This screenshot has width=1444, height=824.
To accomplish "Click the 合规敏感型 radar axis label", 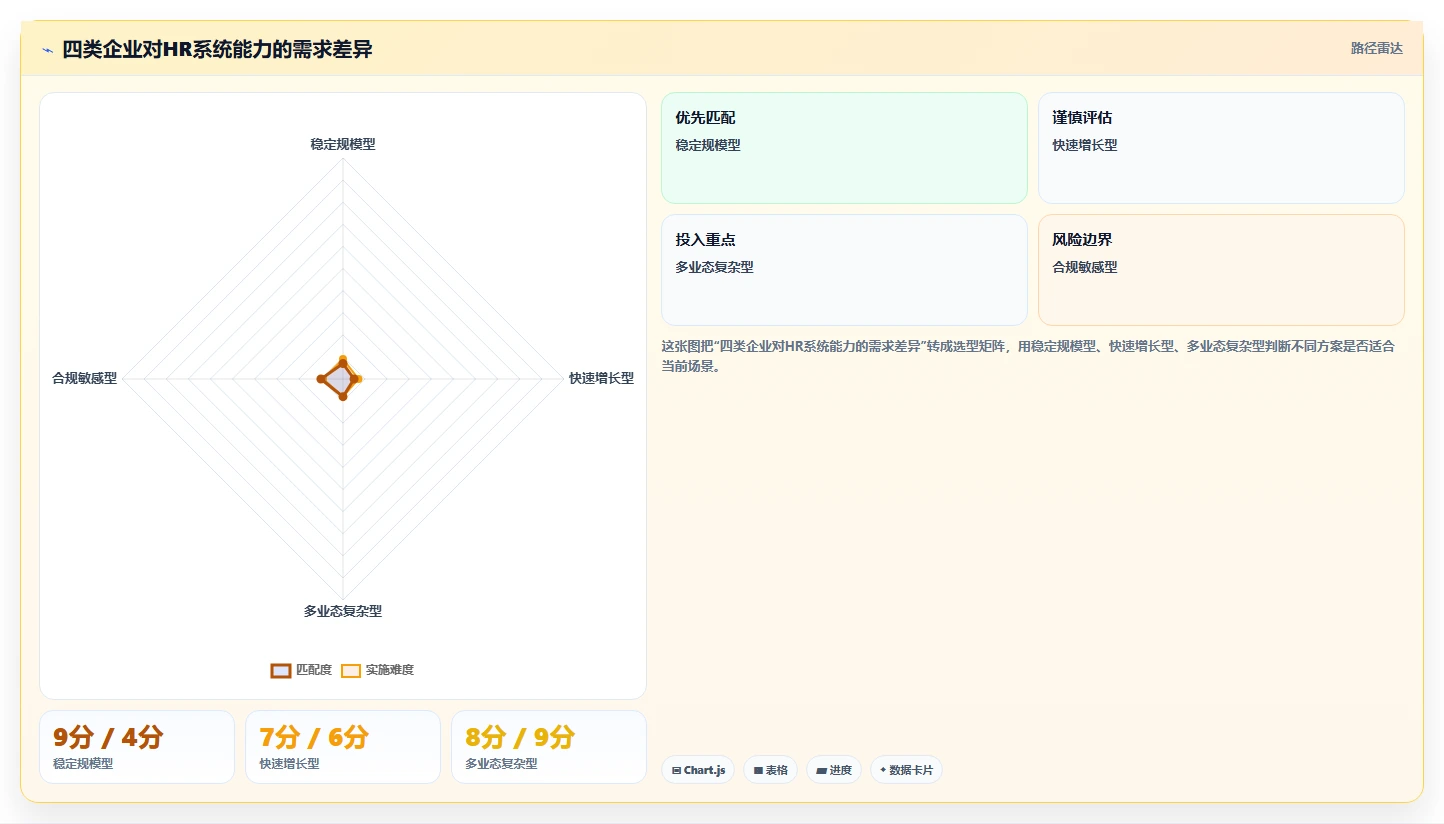I will [85, 378].
